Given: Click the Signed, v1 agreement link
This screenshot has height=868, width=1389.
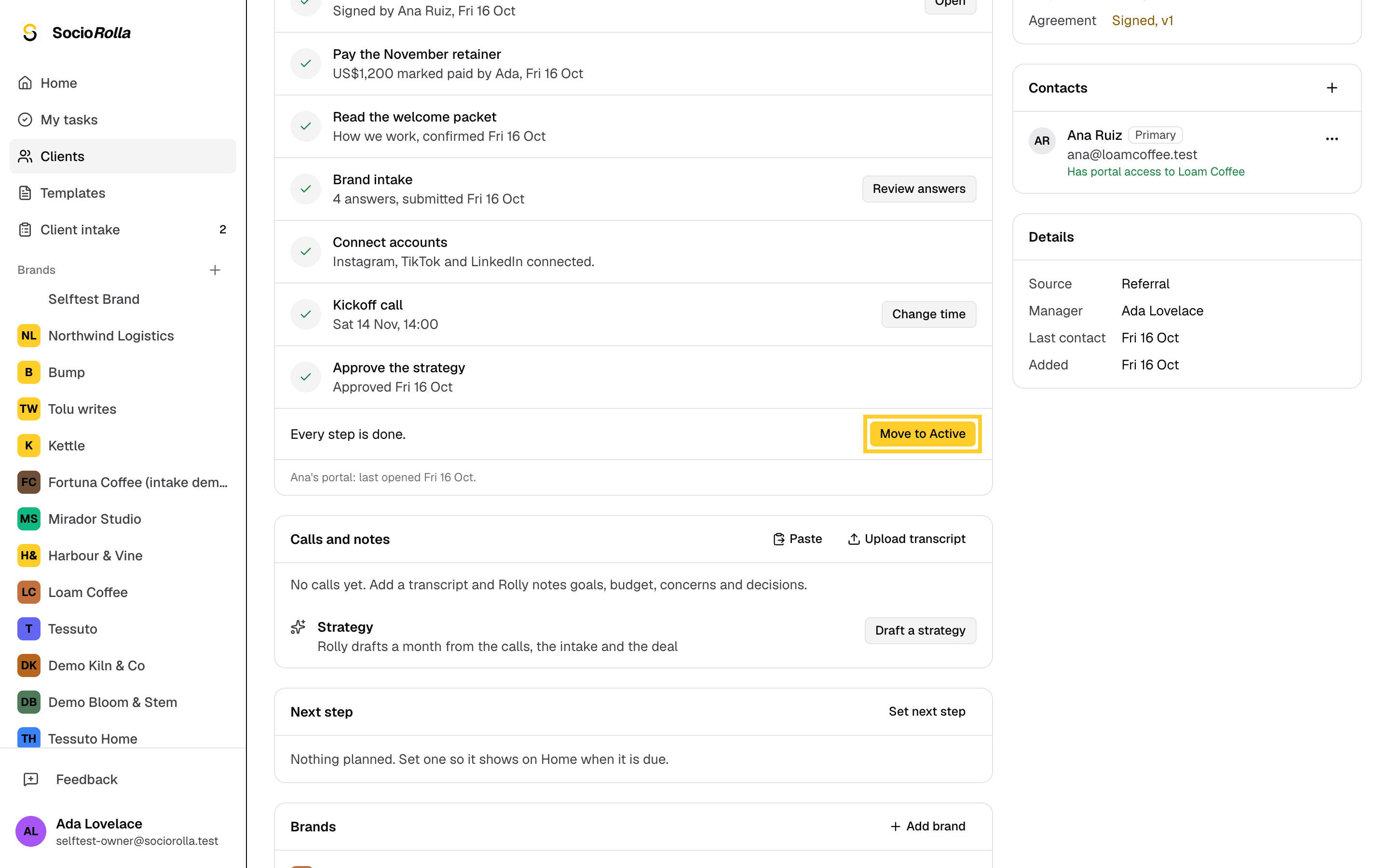Looking at the screenshot, I should coord(1142,21).
